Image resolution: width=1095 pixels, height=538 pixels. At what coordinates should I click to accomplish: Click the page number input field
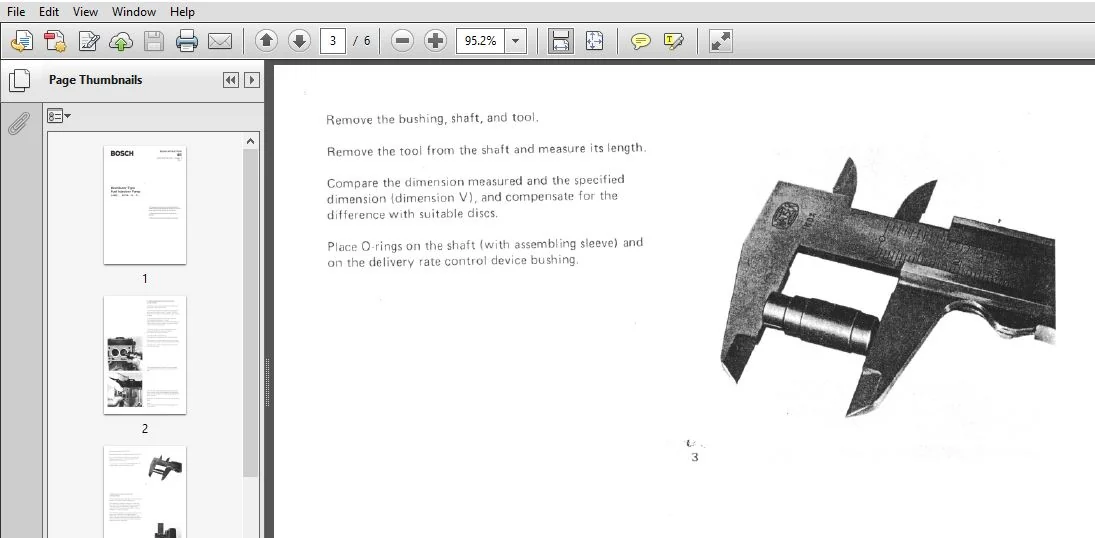[x=333, y=41]
